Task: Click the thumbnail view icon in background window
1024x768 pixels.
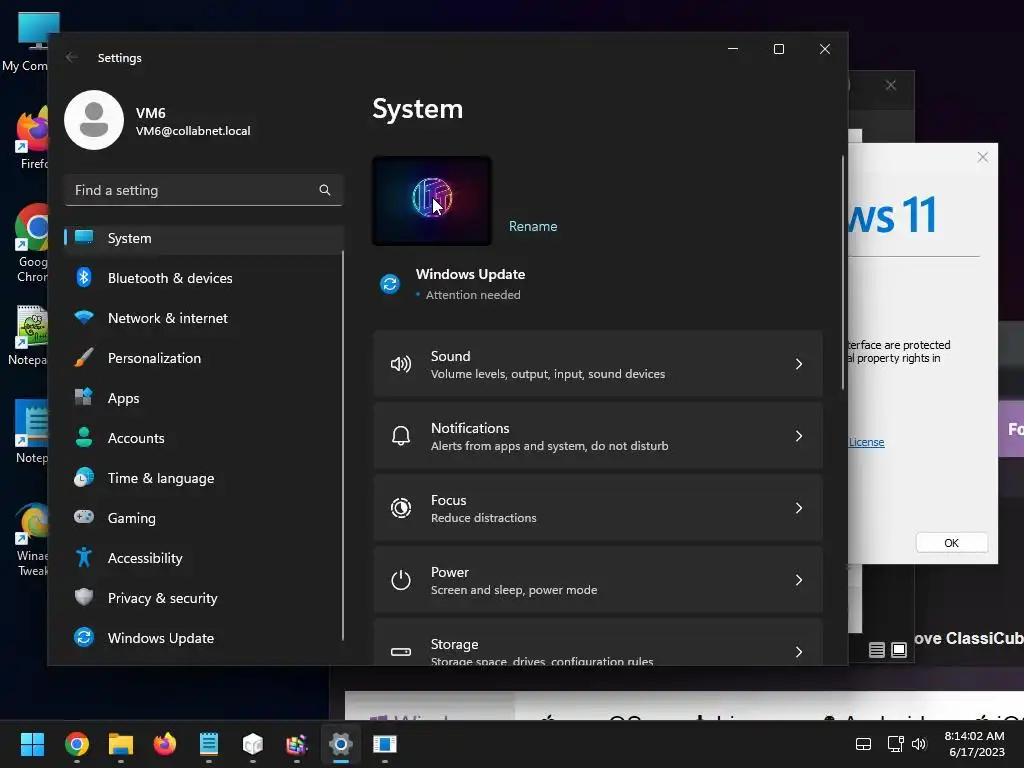Action: point(899,650)
